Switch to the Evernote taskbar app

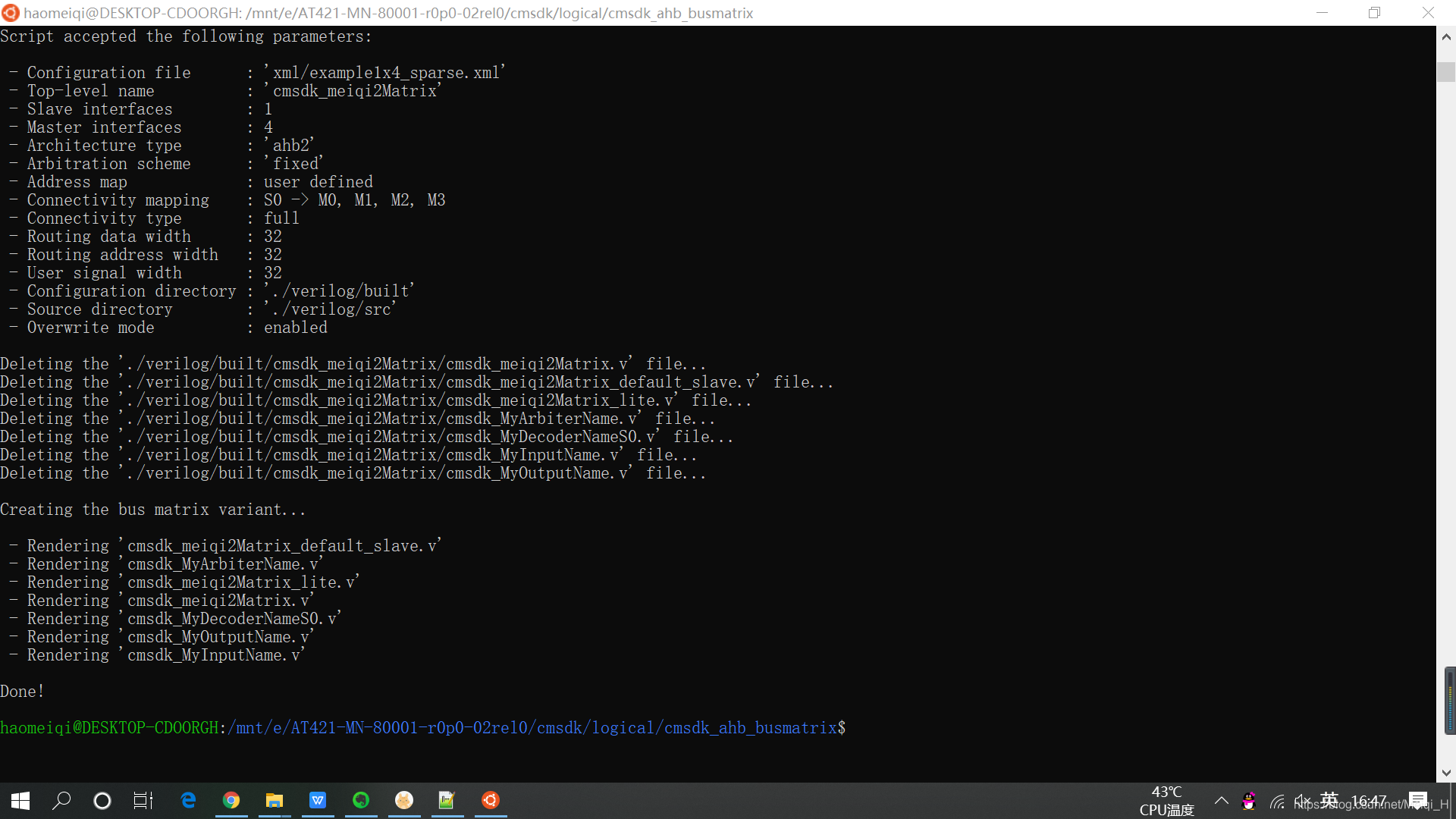point(361,800)
